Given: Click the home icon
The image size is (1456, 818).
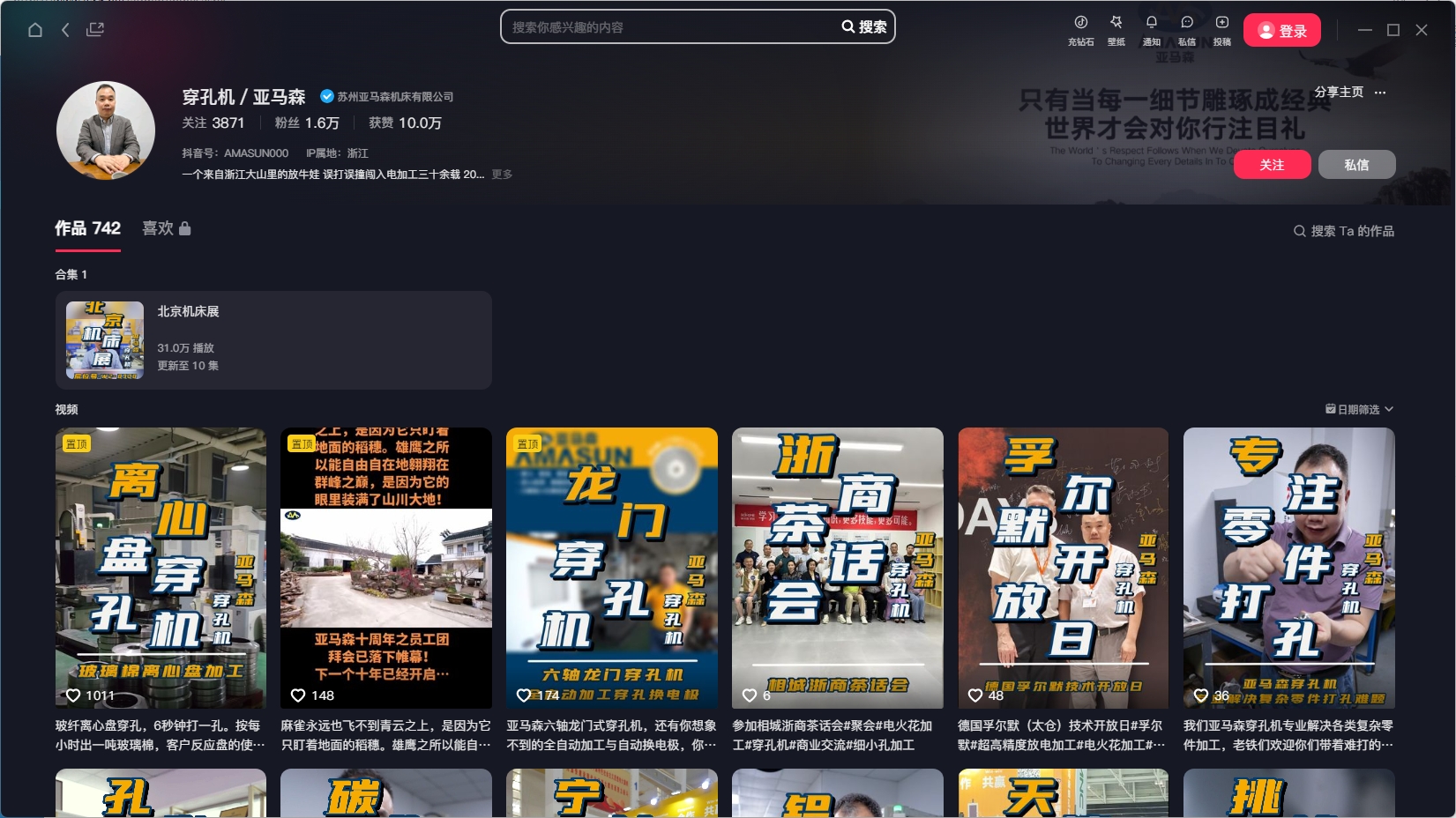Looking at the screenshot, I should [x=35, y=30].
